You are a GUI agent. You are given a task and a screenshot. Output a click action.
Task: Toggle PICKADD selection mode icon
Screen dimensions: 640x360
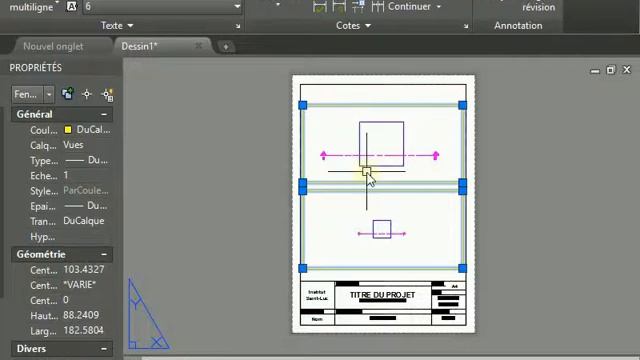pyautogui.click(x=68, y=94)
